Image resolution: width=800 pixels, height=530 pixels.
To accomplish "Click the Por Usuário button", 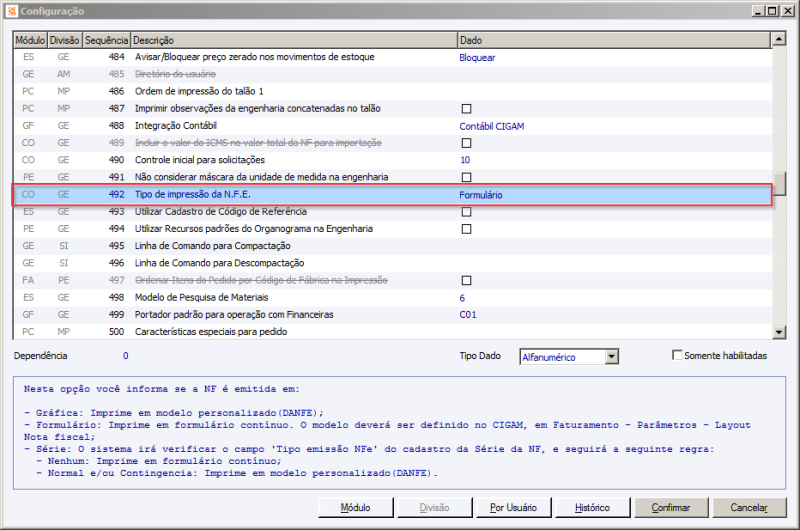I will point(513,508).
